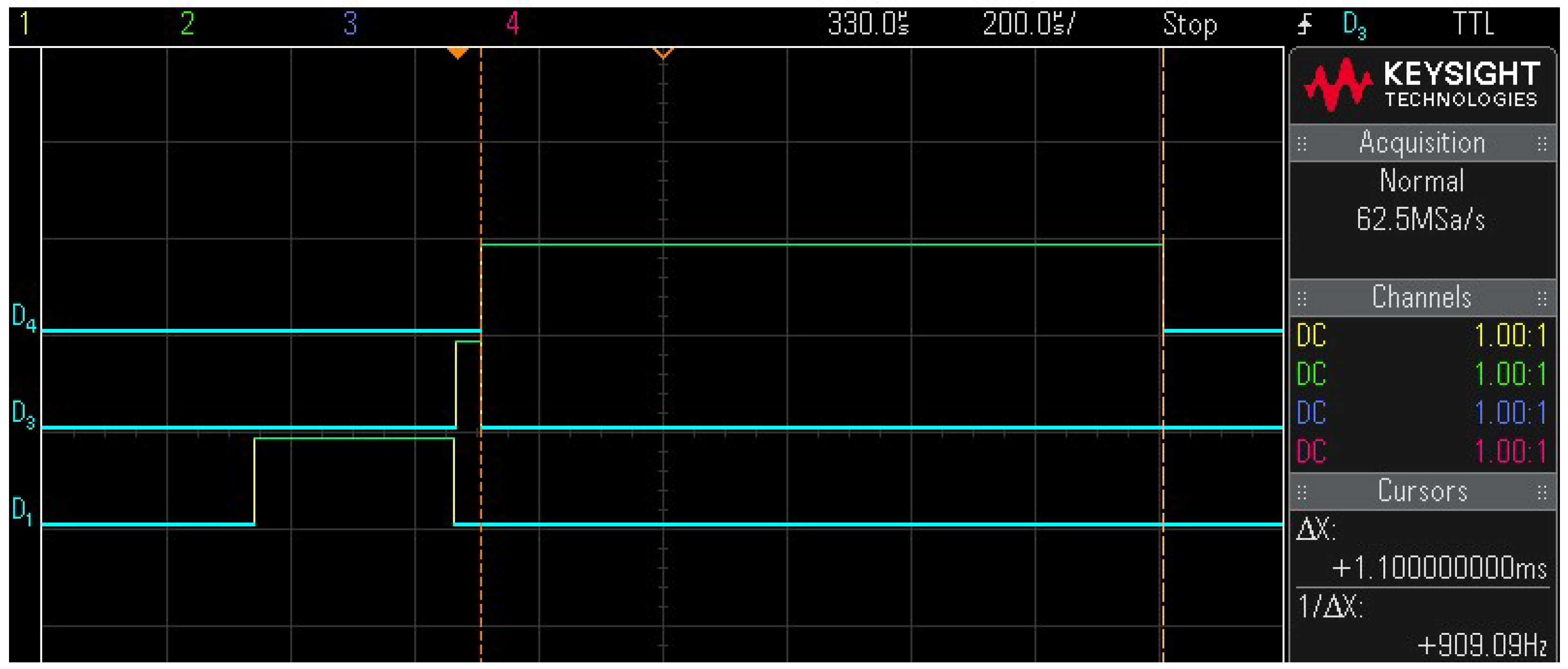Click the 330.0 µs delay readout

click(x=868, y=24)
